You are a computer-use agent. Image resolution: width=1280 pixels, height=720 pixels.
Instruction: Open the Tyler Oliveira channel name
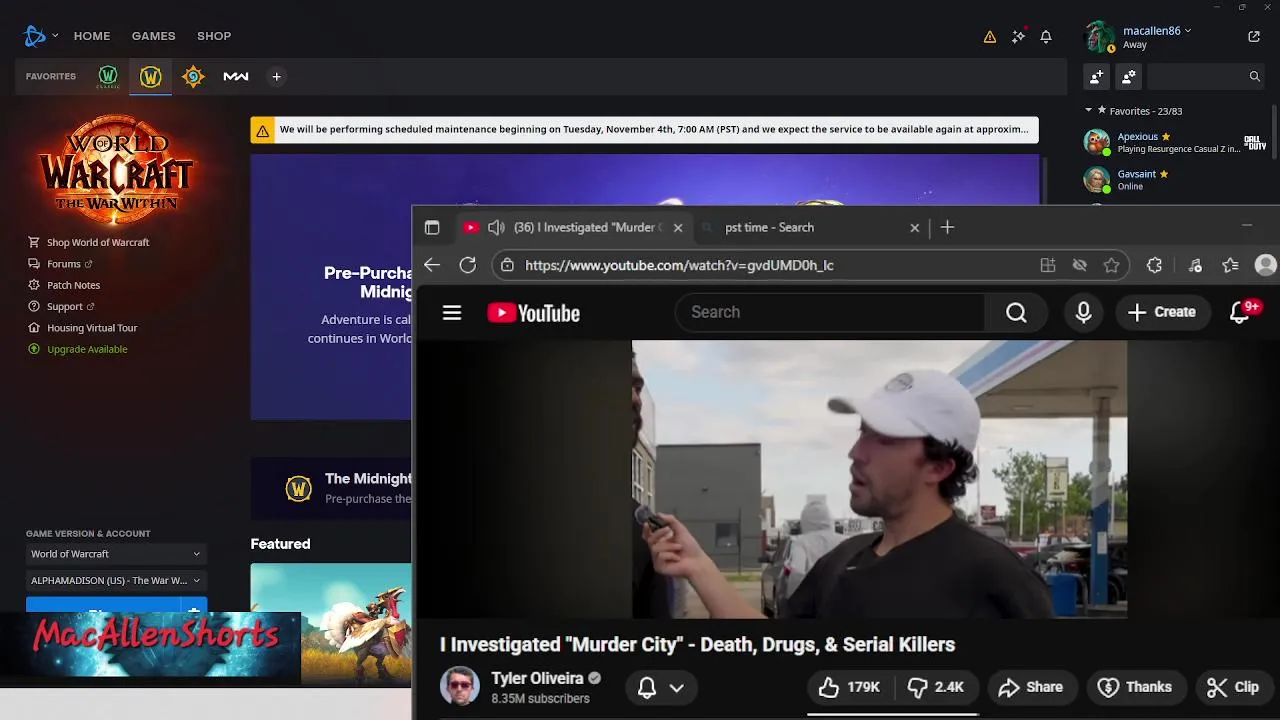(537, 678)
